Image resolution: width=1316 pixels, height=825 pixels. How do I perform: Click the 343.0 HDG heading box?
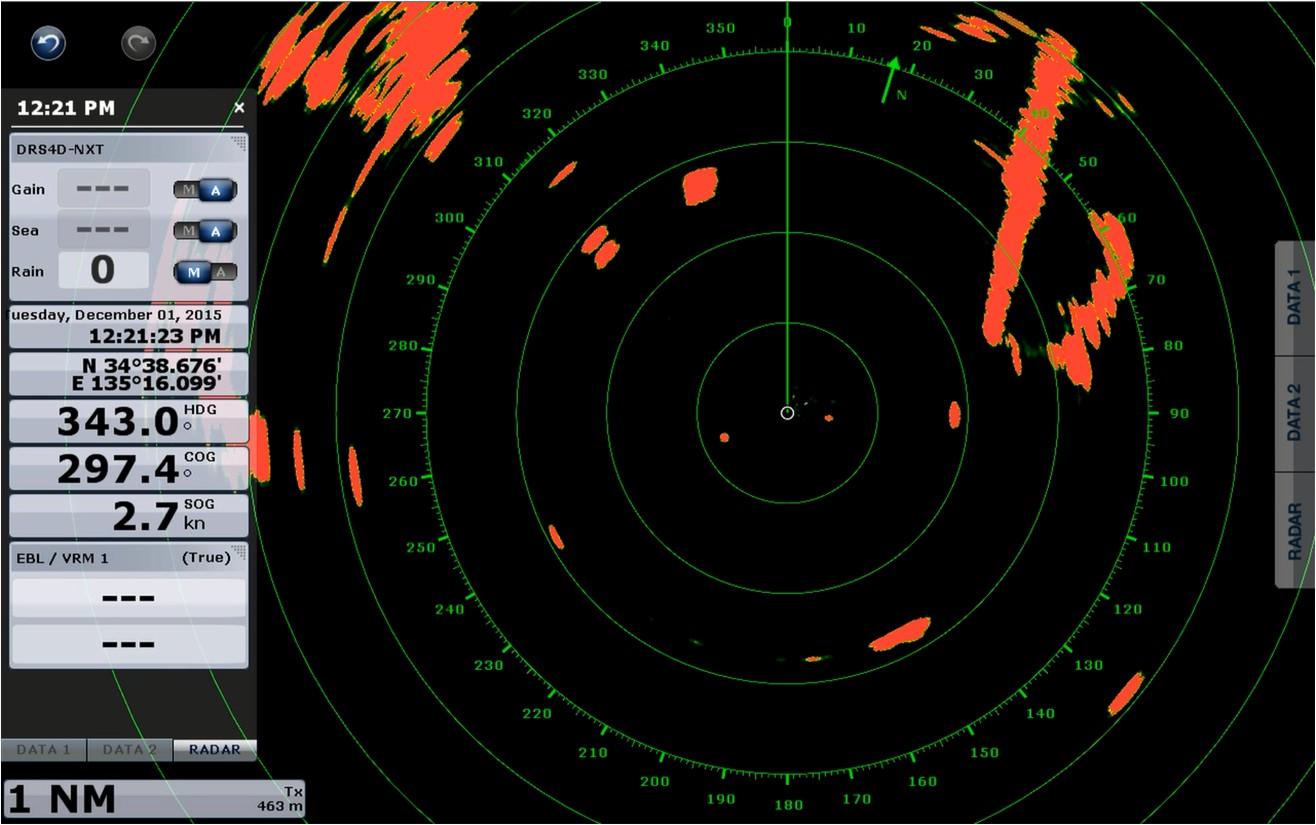(129, 421)
